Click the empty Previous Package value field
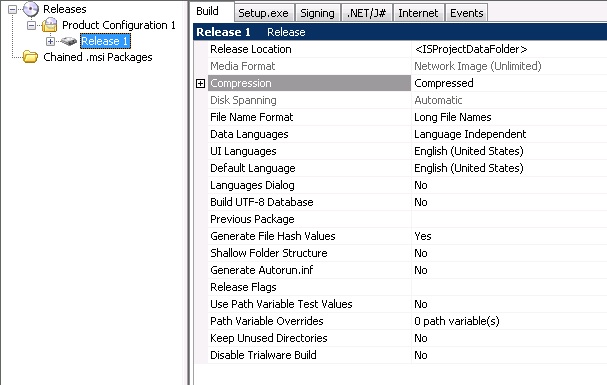607x385 pixels. click(509, 219)
